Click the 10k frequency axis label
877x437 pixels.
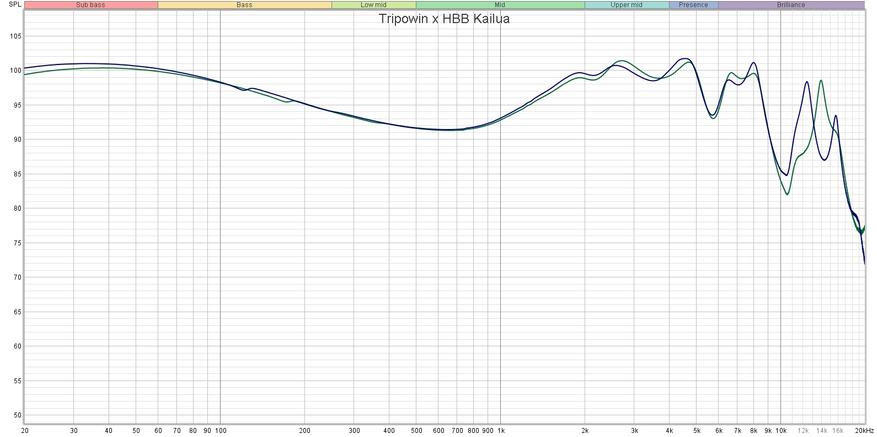tap(781, 431)
